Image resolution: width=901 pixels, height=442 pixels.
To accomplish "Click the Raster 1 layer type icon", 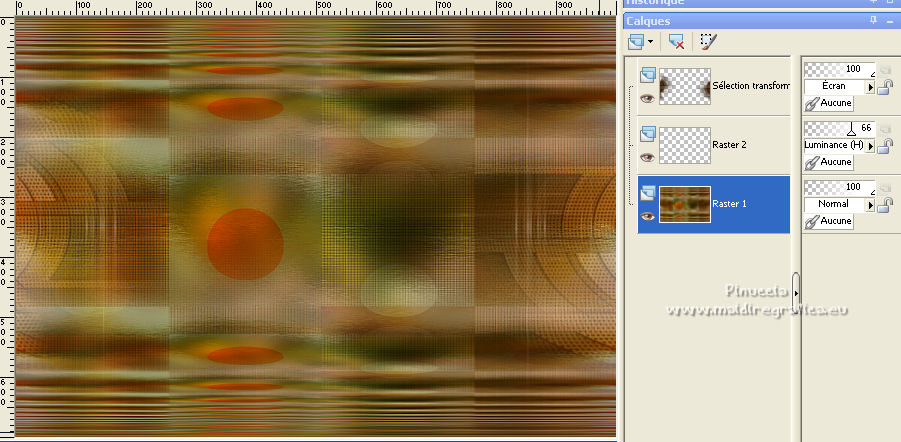I will coord(648,193).
